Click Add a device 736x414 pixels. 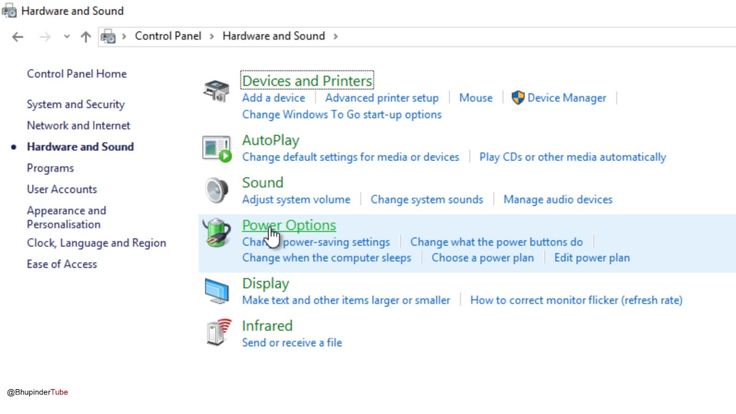274,98
